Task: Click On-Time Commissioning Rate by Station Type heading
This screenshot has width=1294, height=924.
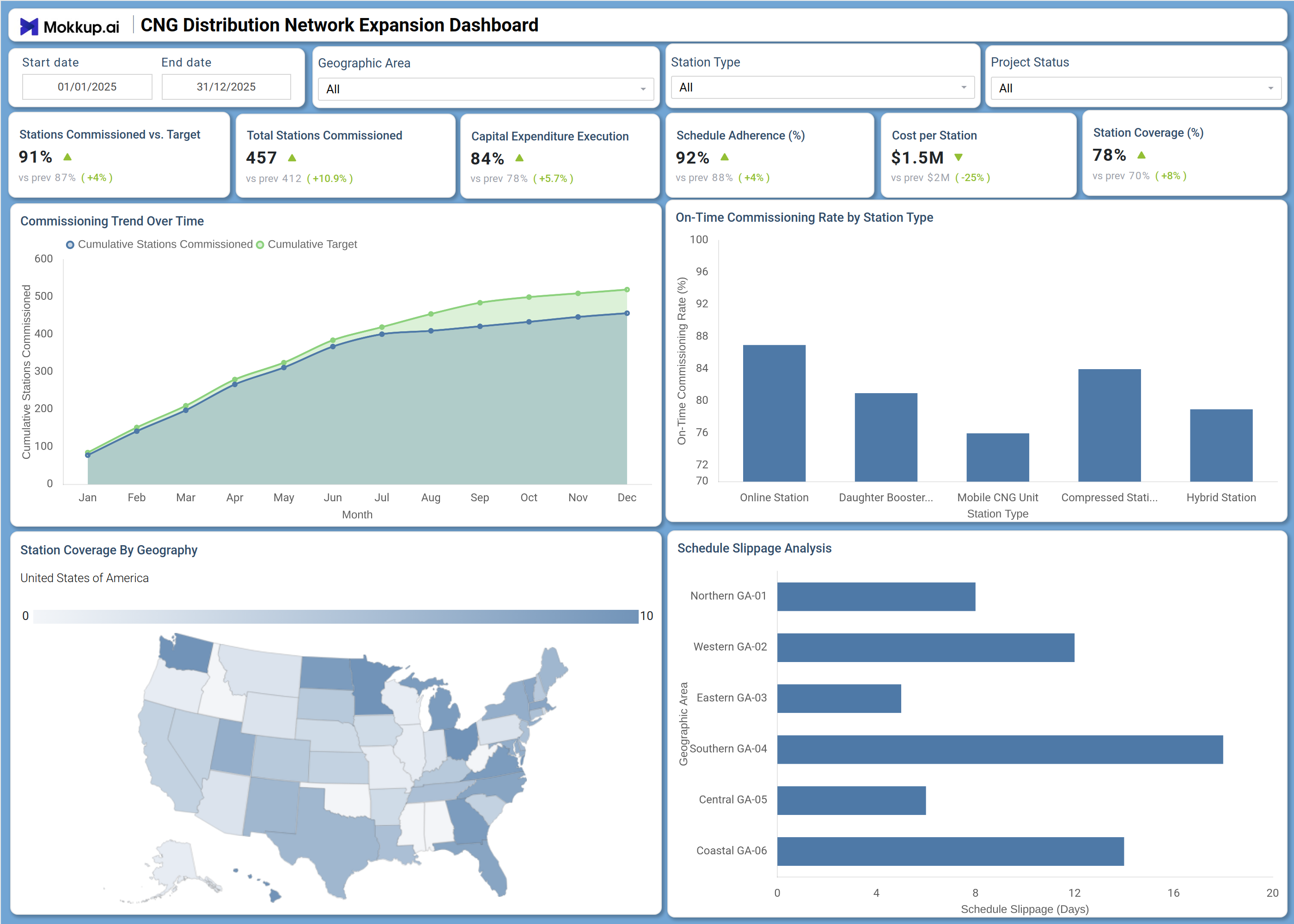Action: click(x=804, y=218)
